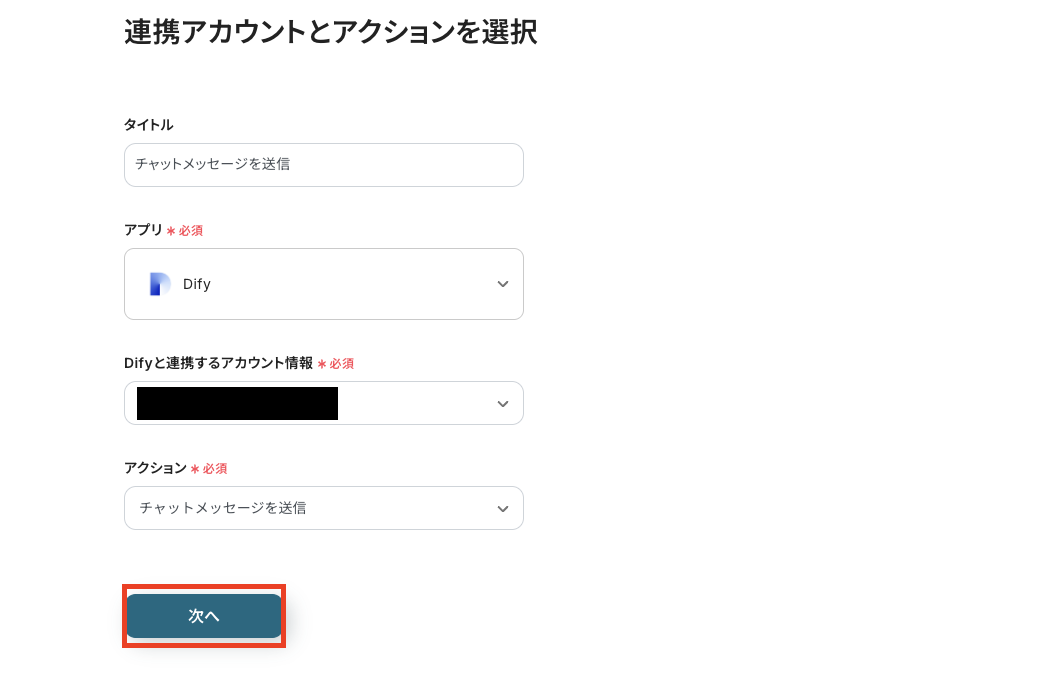Click the Dify label text in the app selector
Viewport: 1044px width, 680px height.
197,284
